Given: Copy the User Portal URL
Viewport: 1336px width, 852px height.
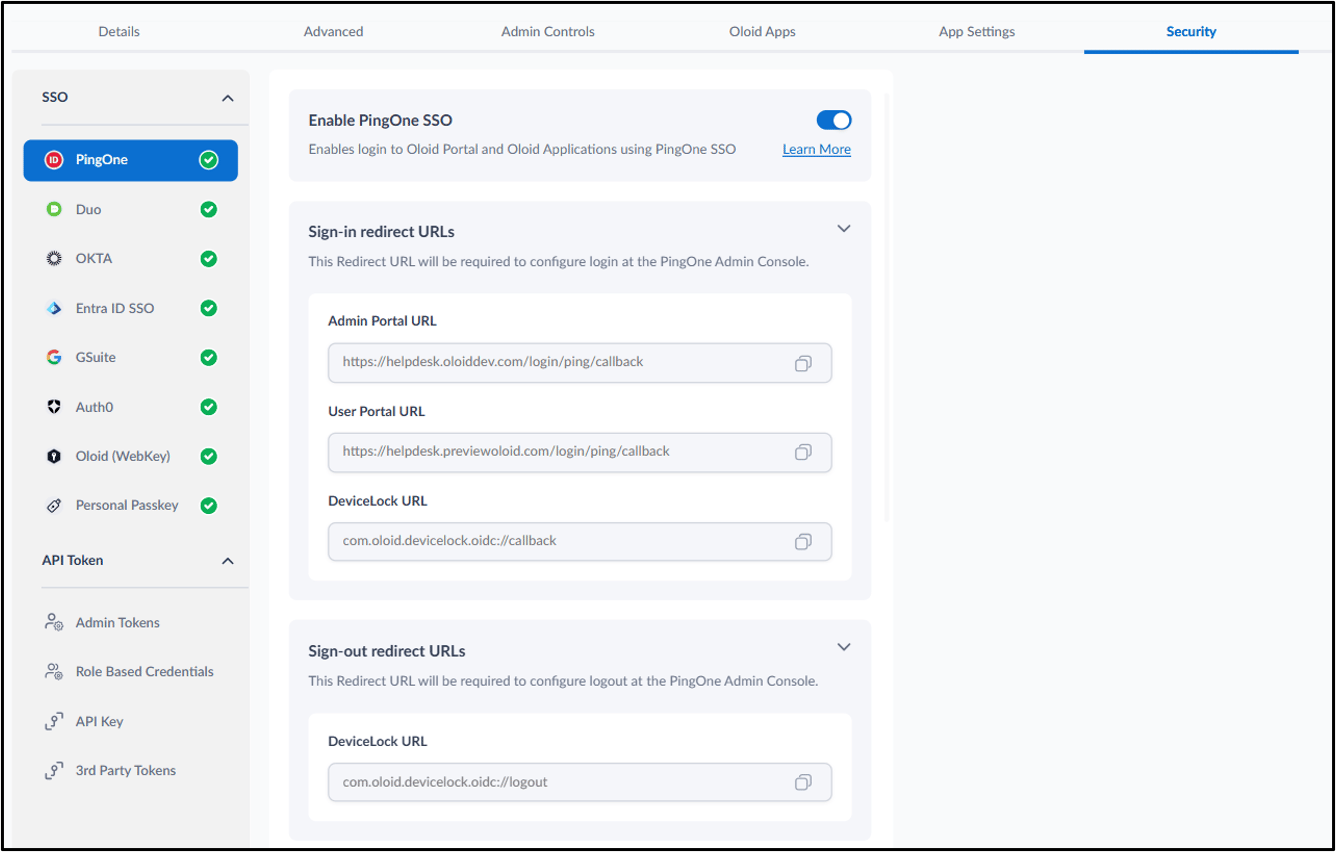Looking at the screenshot, I should pos(803,452).
